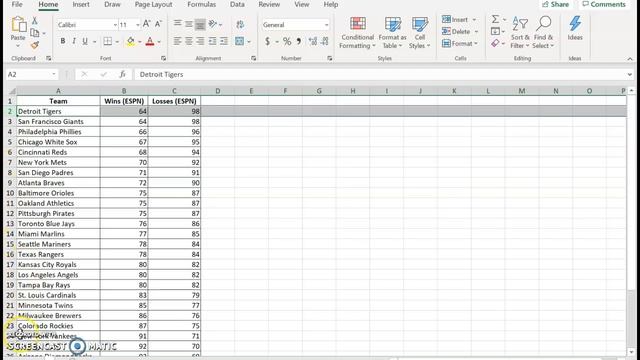
Task: Set top vertical alignment
Action: point(177,24)
